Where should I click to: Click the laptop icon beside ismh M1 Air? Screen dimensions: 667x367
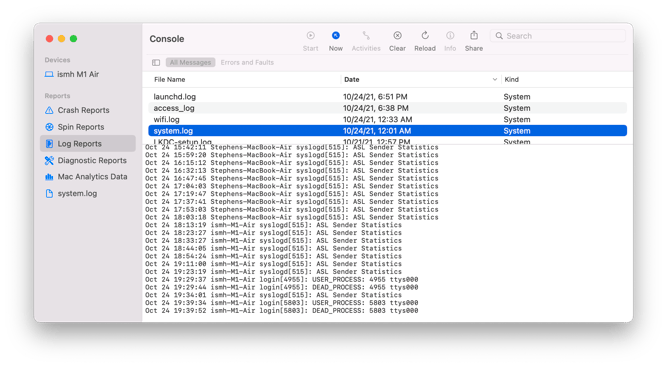pos(49,74)
